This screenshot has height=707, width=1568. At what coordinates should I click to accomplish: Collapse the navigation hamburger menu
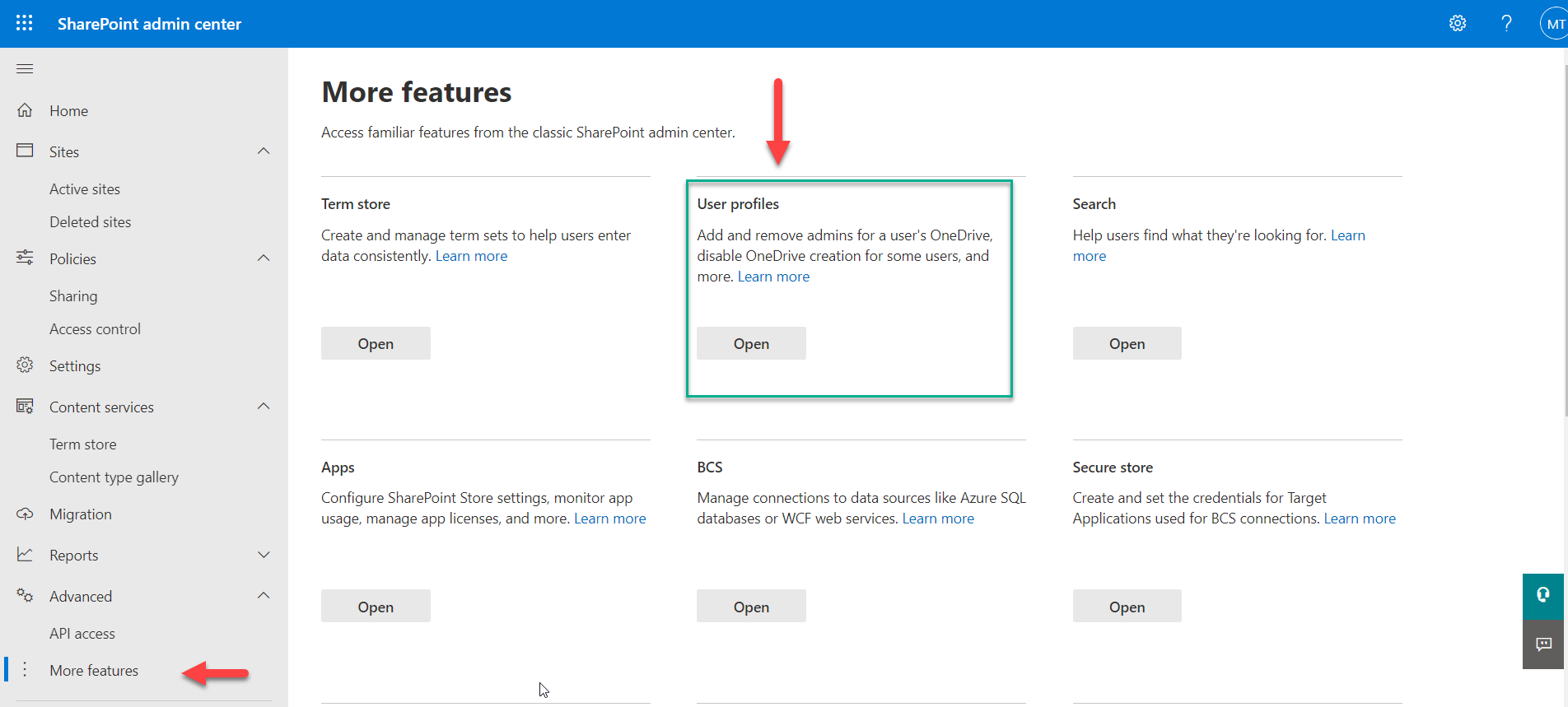coord(25,68)
